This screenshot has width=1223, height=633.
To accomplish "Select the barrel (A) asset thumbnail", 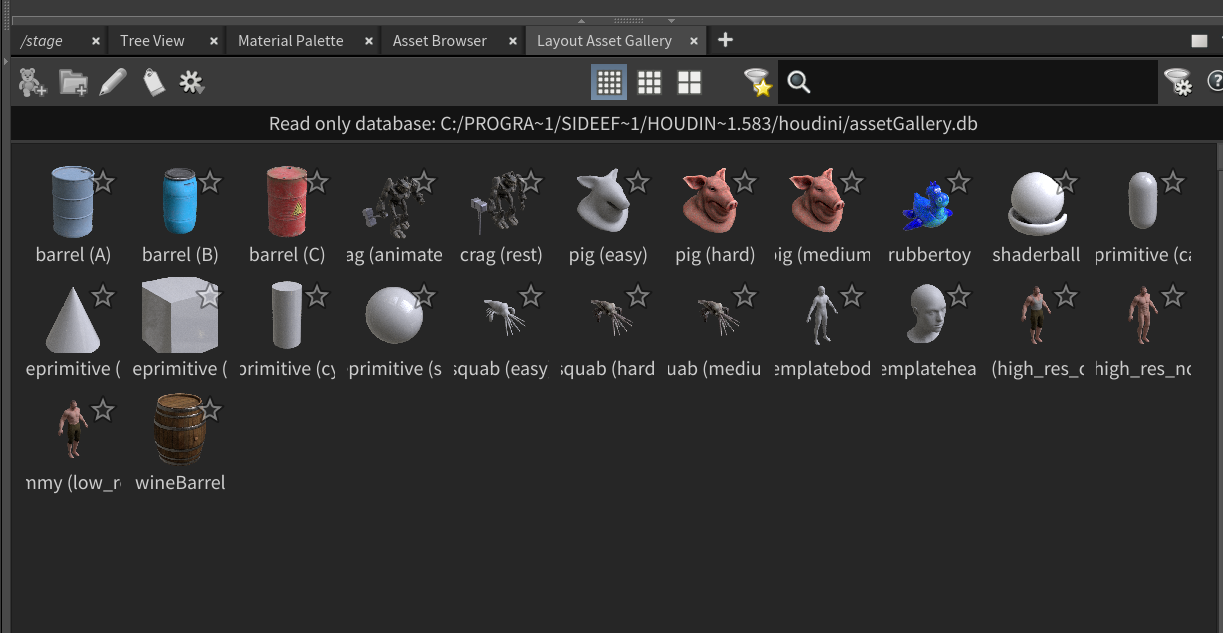I will pyautogui.click(x=72, y=202).
